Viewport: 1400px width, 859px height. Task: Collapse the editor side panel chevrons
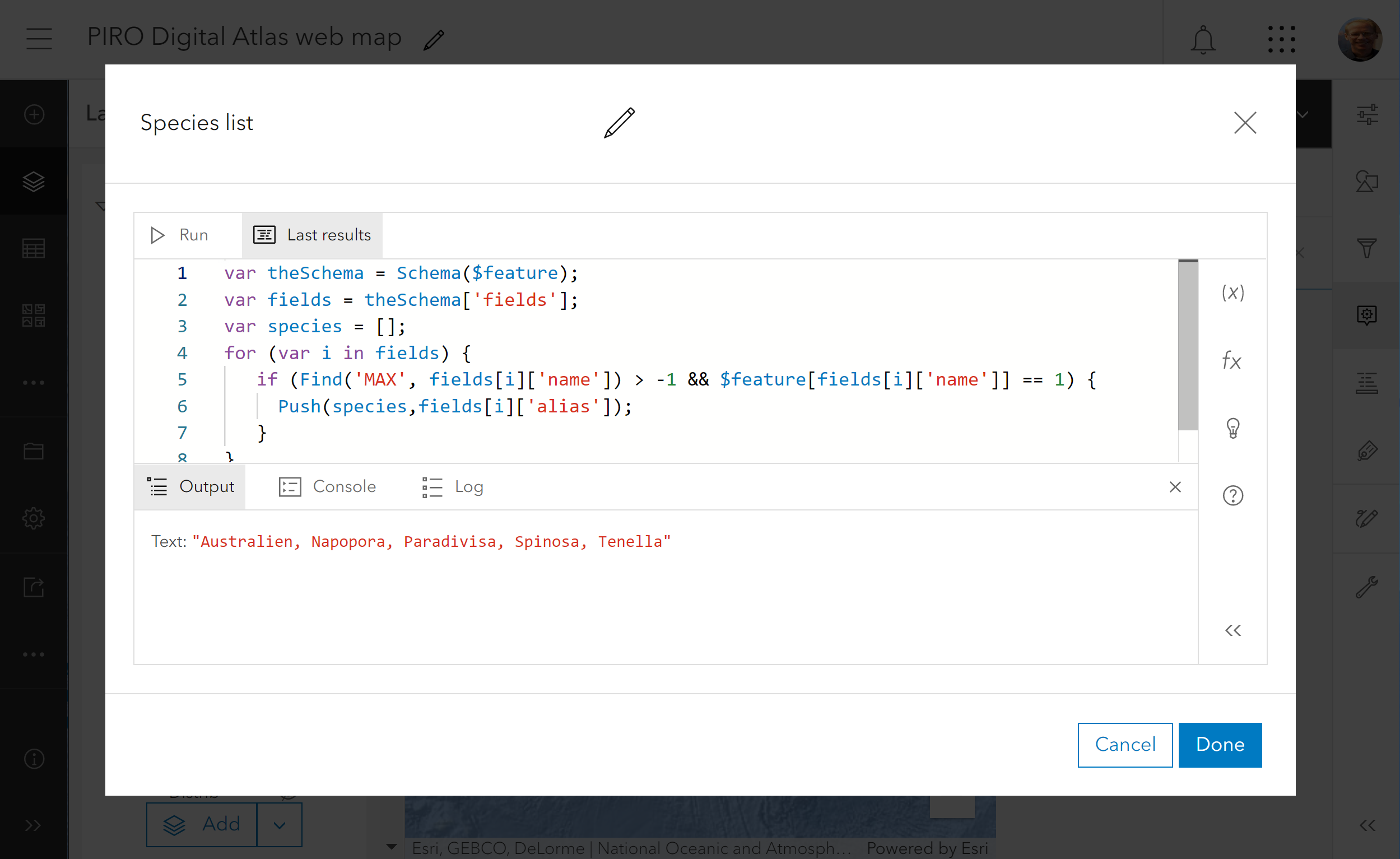click(1232, 630)
